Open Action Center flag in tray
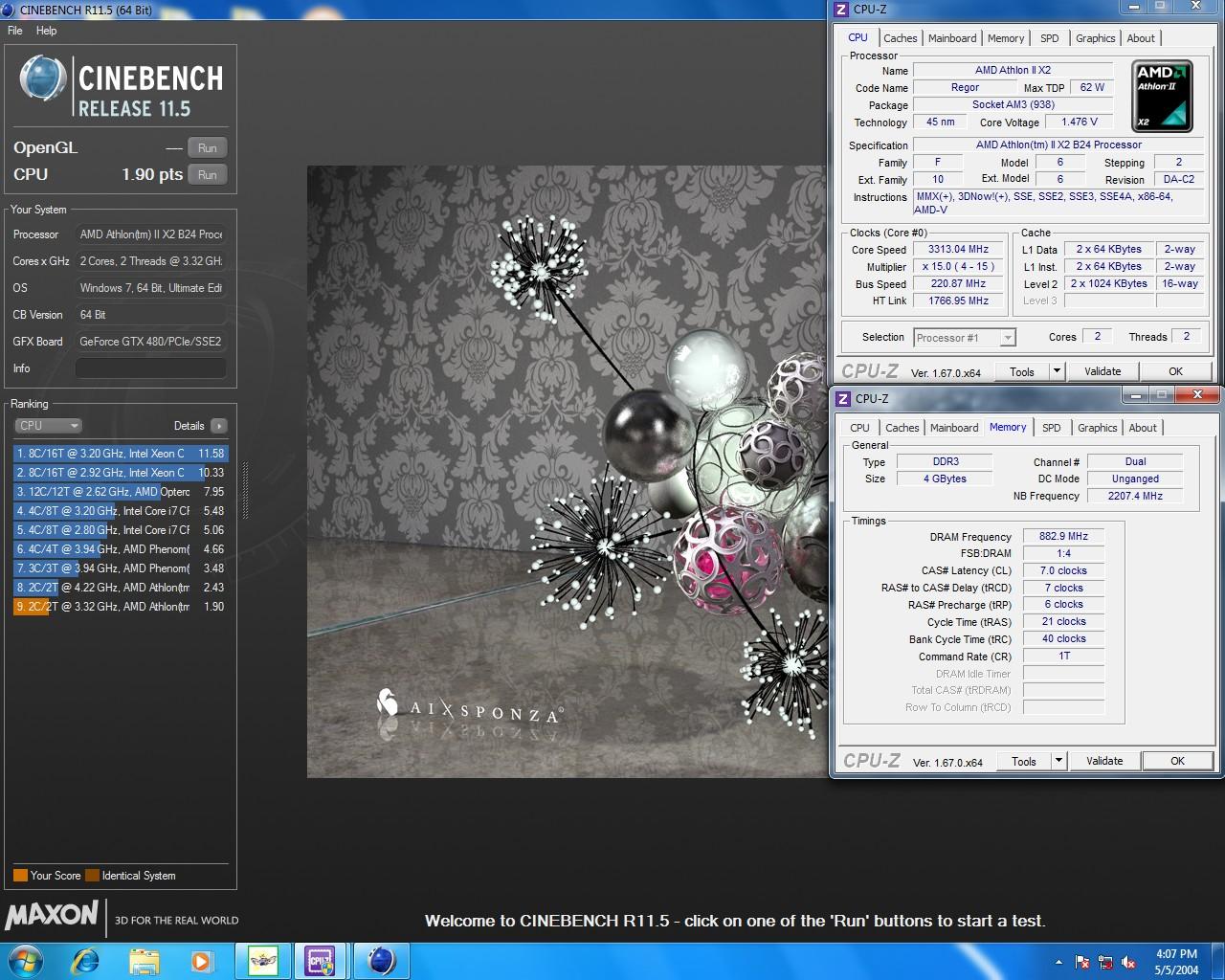1225x980 pixels. coord(1082,962)
